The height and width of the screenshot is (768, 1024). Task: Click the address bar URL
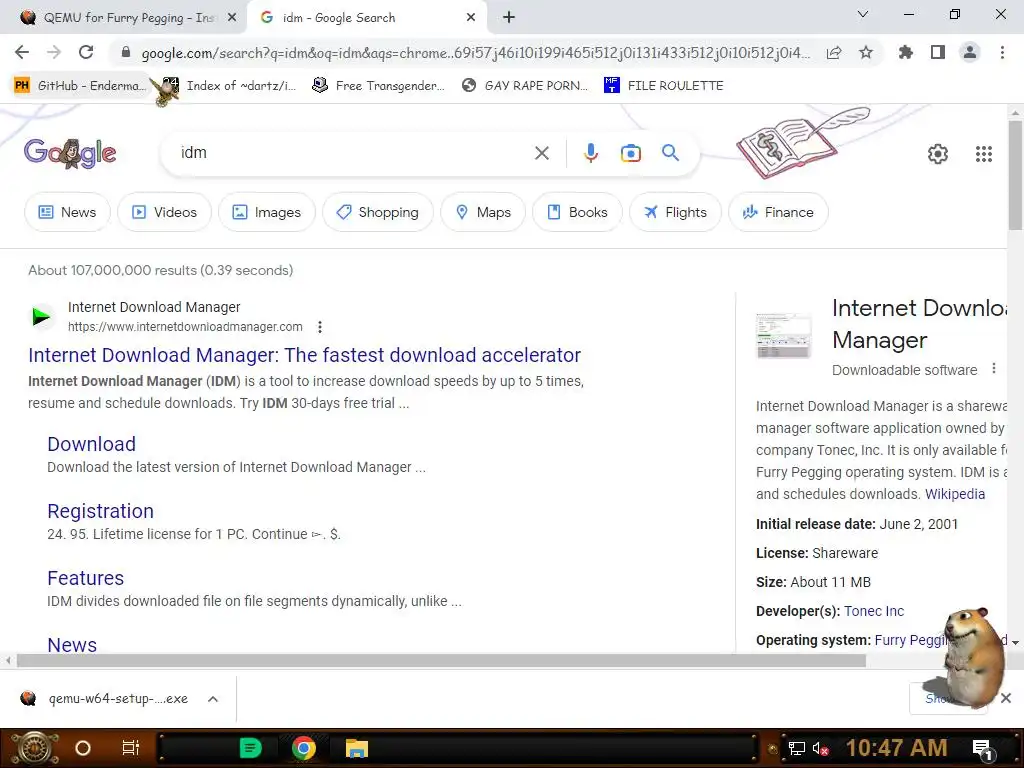tap(475, 53)
